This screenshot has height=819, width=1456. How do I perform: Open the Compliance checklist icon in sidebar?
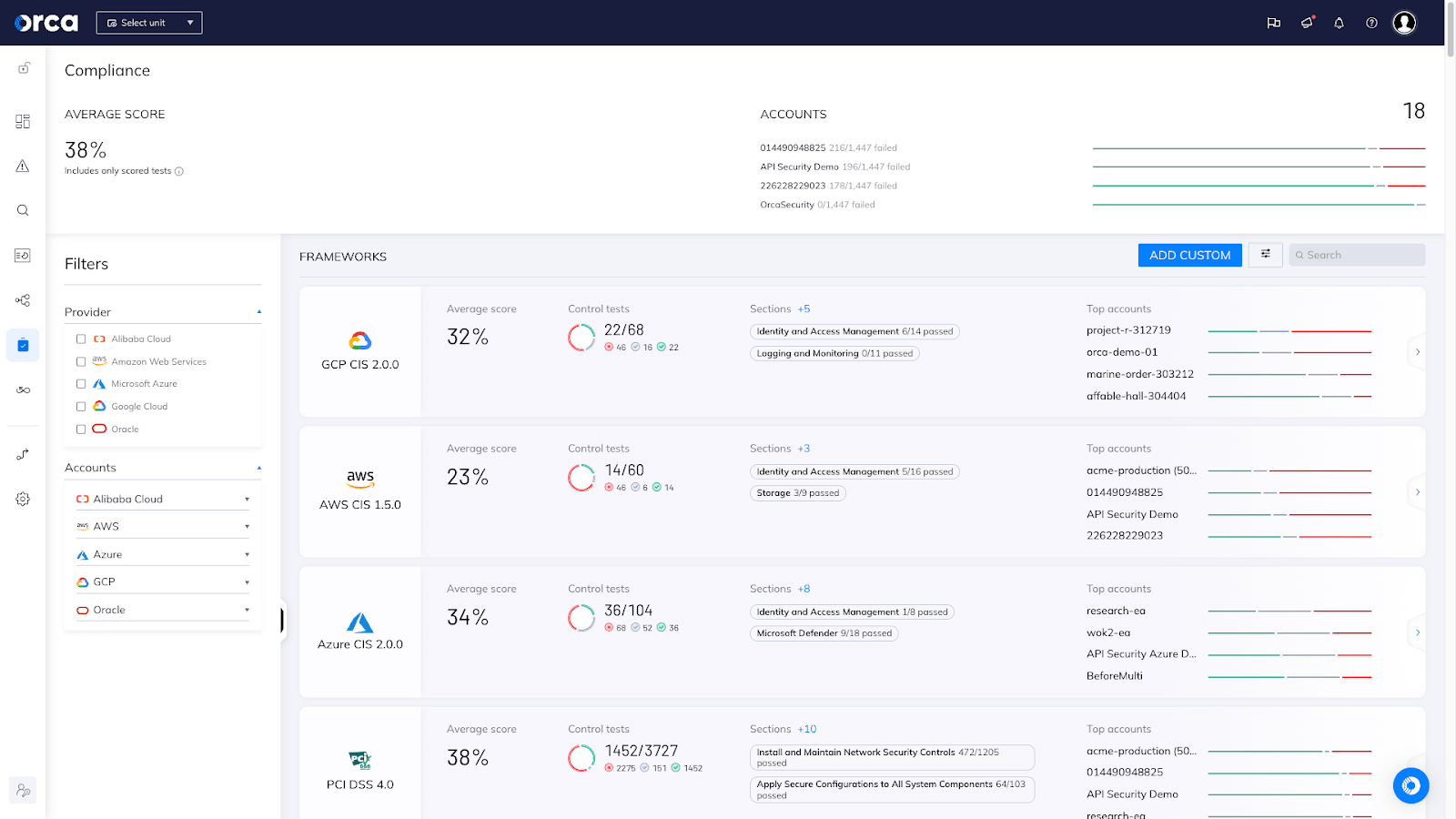[23, 345]
